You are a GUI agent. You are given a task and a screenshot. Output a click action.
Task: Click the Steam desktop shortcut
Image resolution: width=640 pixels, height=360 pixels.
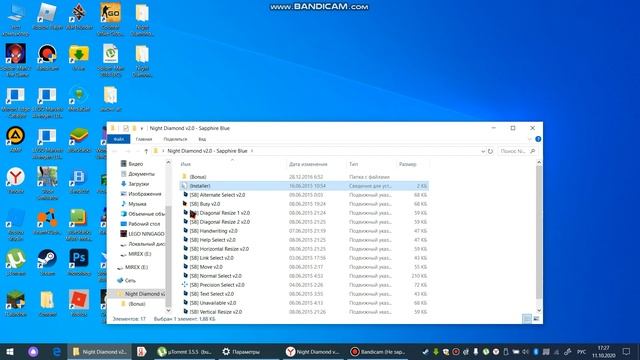[47, 262]
